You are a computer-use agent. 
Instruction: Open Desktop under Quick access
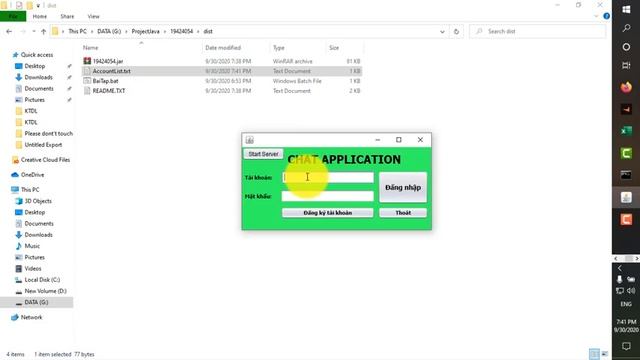click(x=35, y=66)
